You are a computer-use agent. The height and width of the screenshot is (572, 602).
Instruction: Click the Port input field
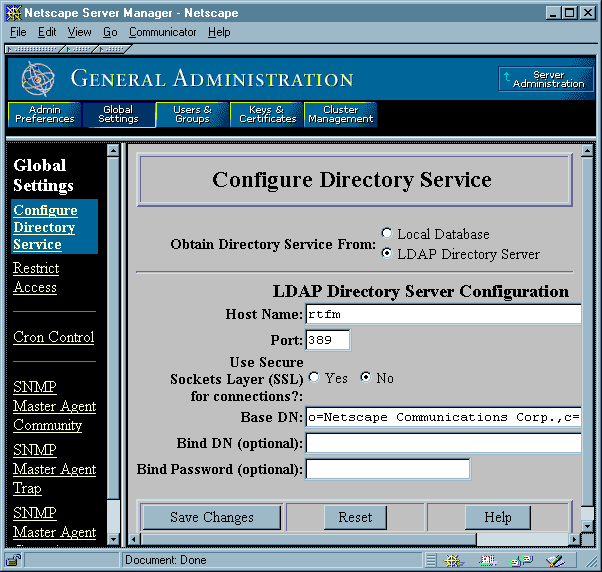(x=328, y=340)
